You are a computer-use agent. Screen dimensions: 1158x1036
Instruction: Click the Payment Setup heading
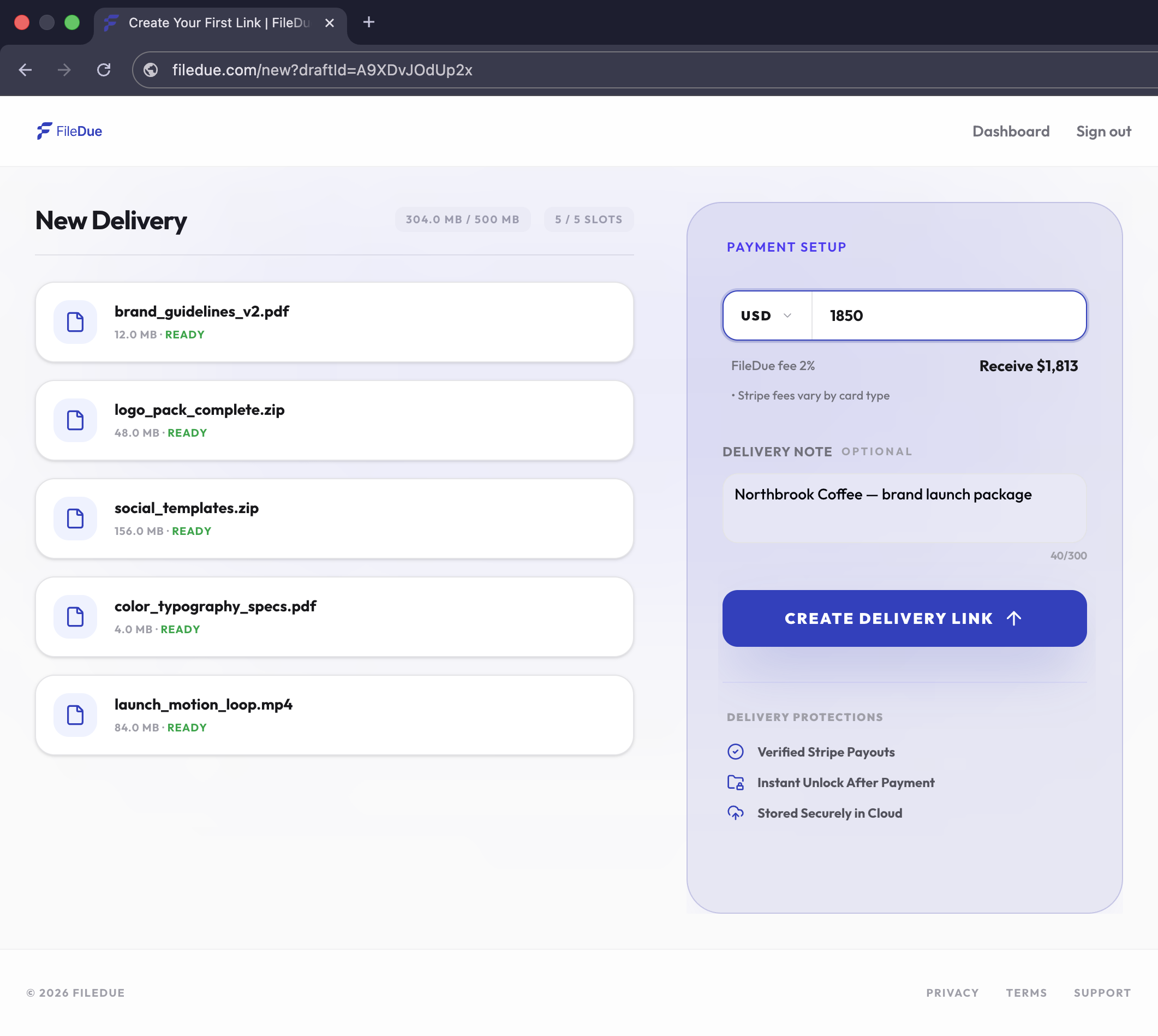pos(786,247)
